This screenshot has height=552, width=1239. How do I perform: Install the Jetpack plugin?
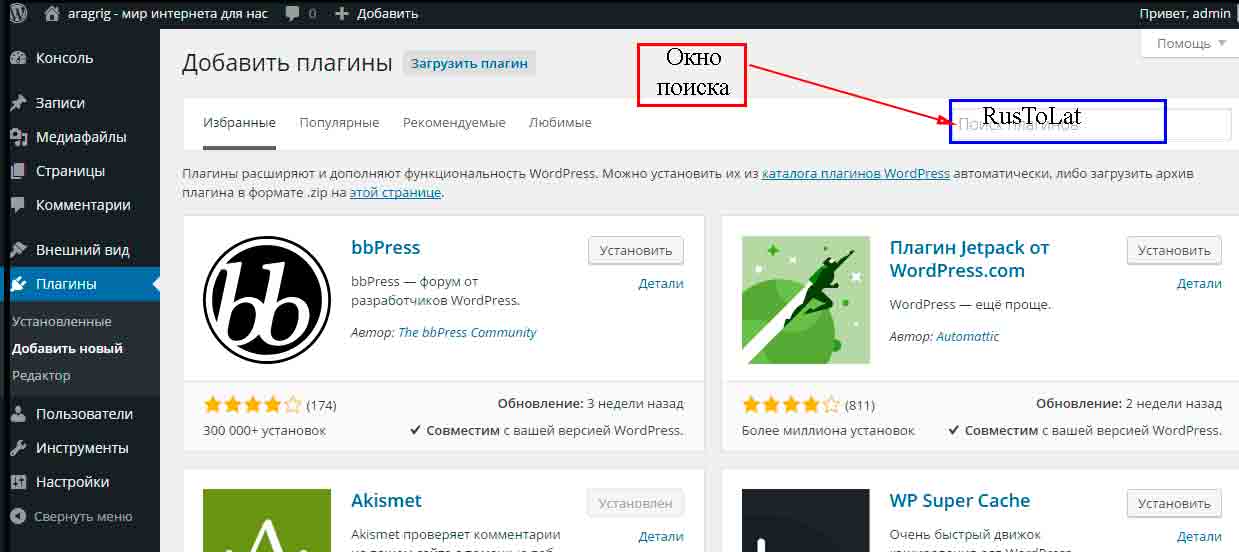[x=1174, y=251]
